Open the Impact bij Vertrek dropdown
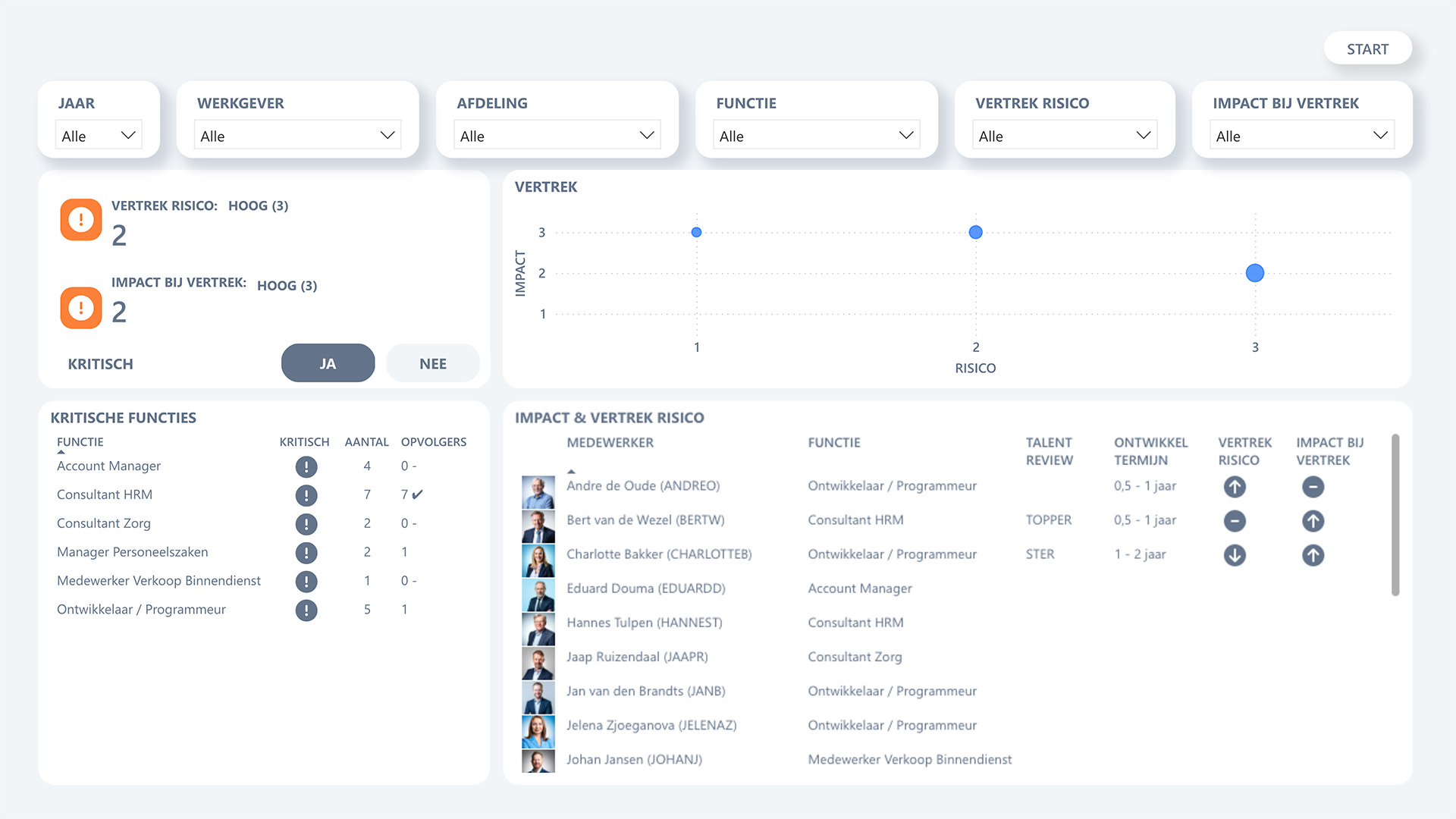1456x819 pixels. click(x=1302, y=136)
